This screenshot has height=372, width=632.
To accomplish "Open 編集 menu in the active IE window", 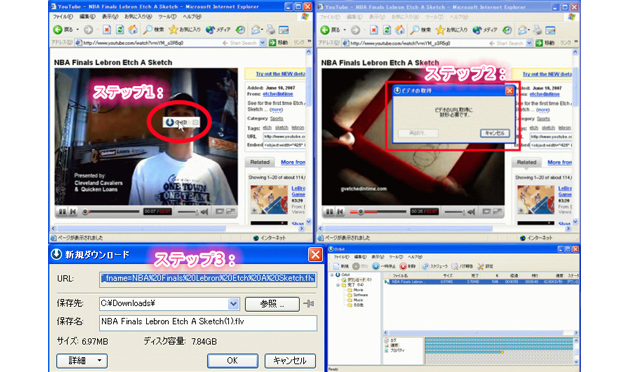I will [x=87, y=17].
